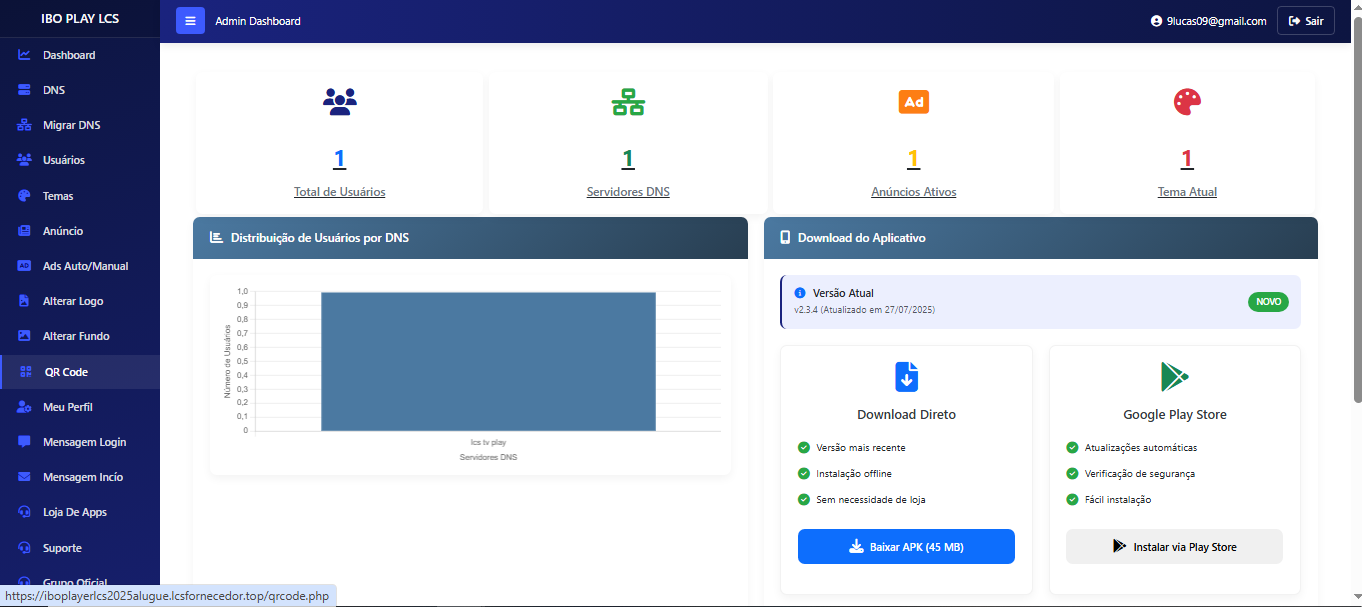
Task: Log out using the Sair button
Action: pyautogui.click(x=1305, y=21)
